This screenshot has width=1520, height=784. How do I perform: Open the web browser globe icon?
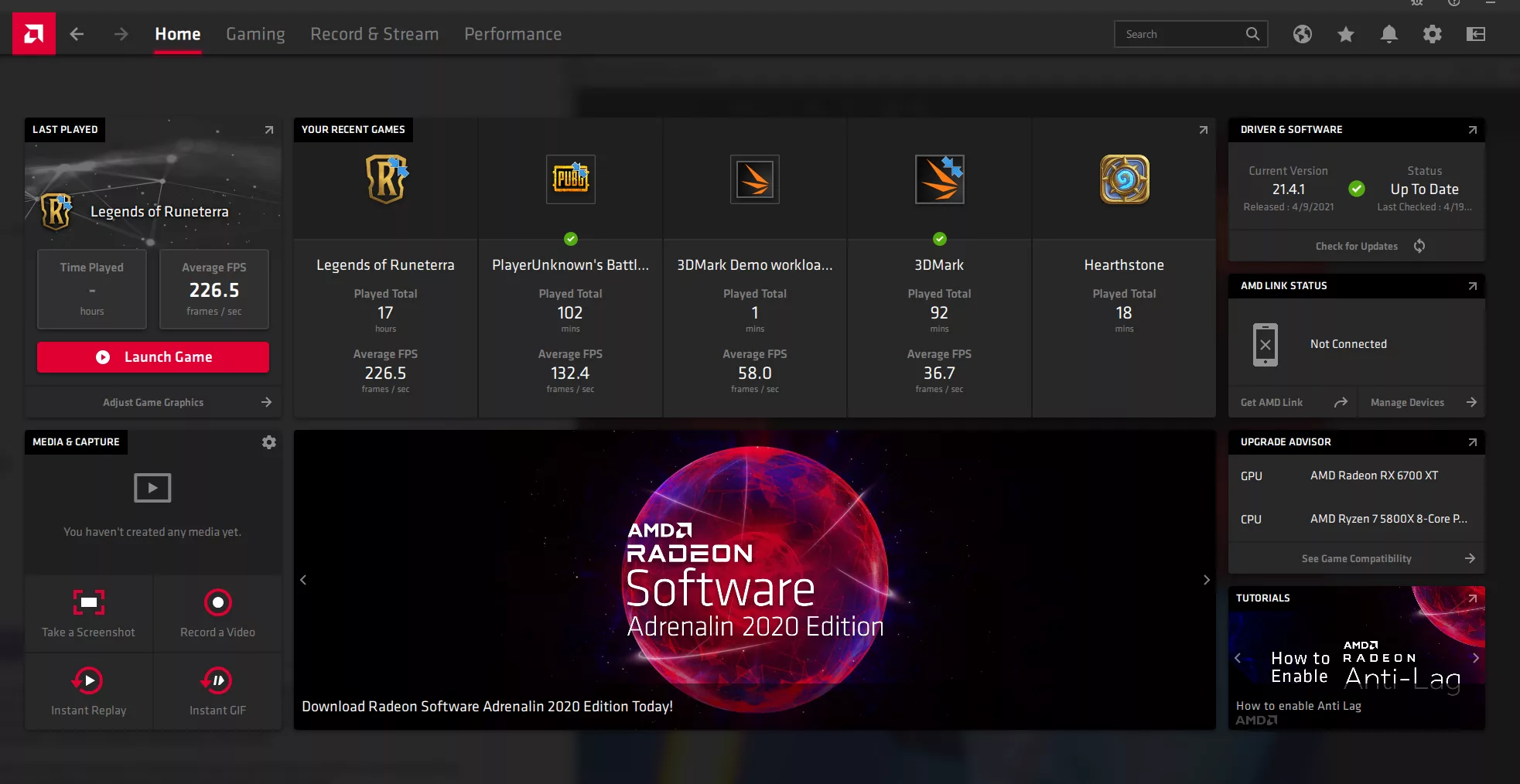pos(1303,34)
